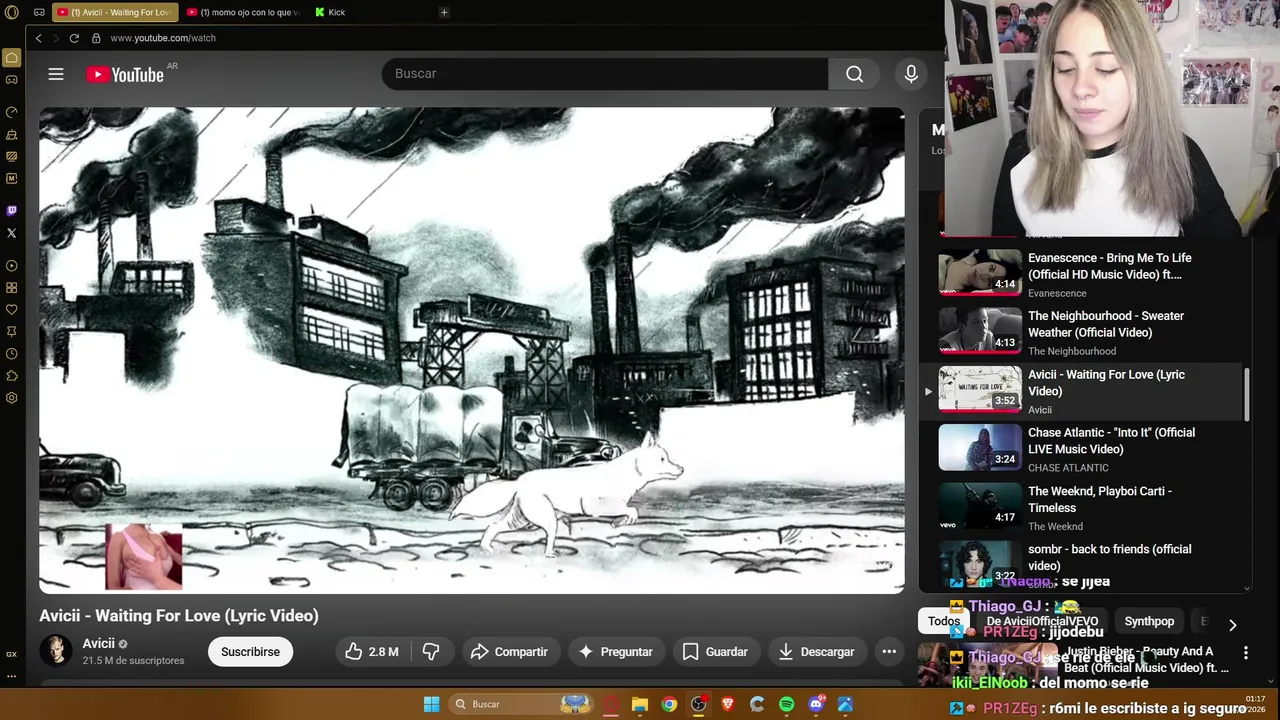Focus the YouTube Buscar search field
Viewport: 1280px width, 720px height.
tap(604, 74)
